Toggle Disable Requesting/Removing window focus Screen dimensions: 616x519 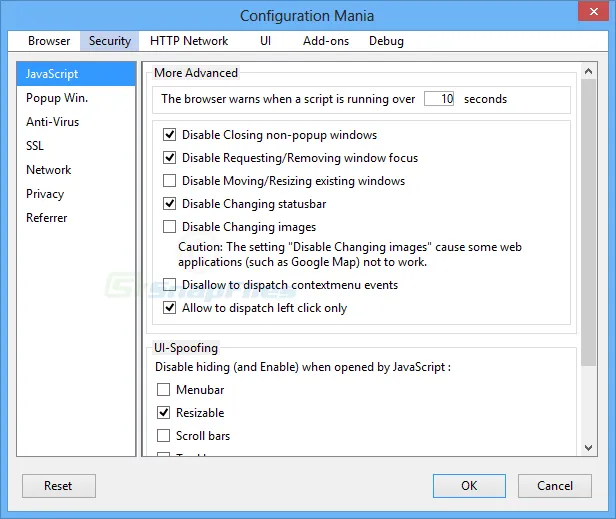click(x=169, y=158)
